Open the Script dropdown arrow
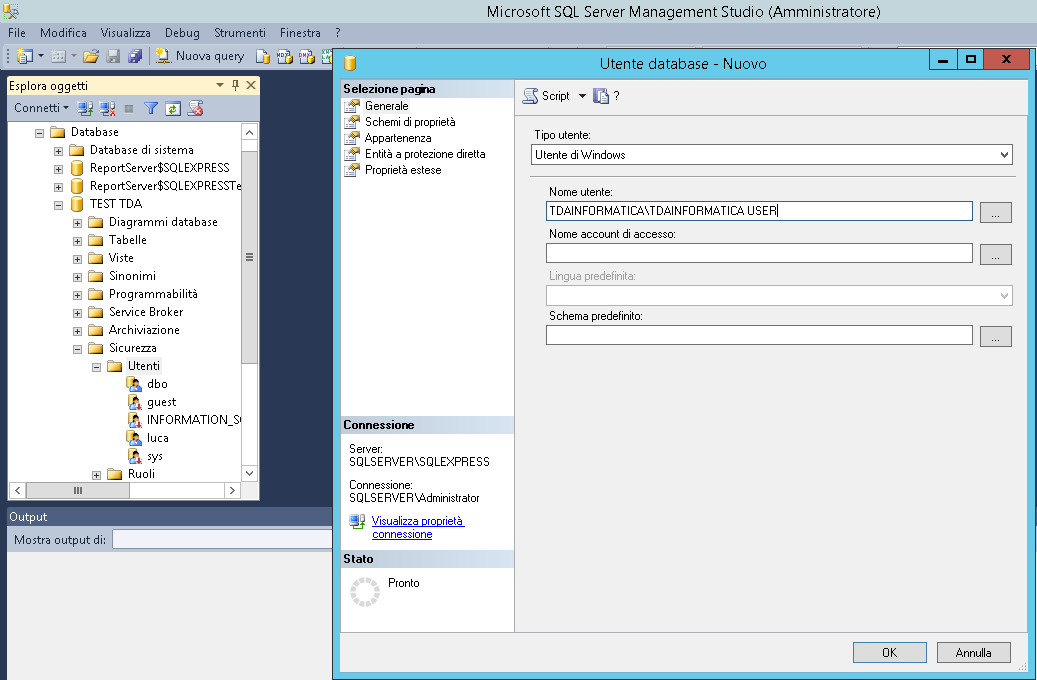This screenshot has width=1037, height=680. 582,96
